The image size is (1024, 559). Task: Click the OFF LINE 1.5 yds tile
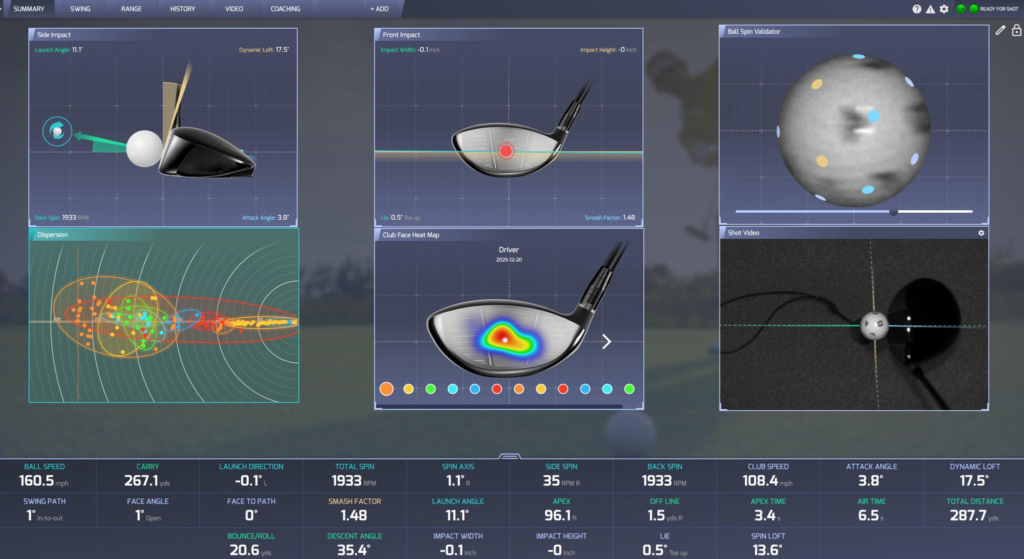tap(665, 510)
